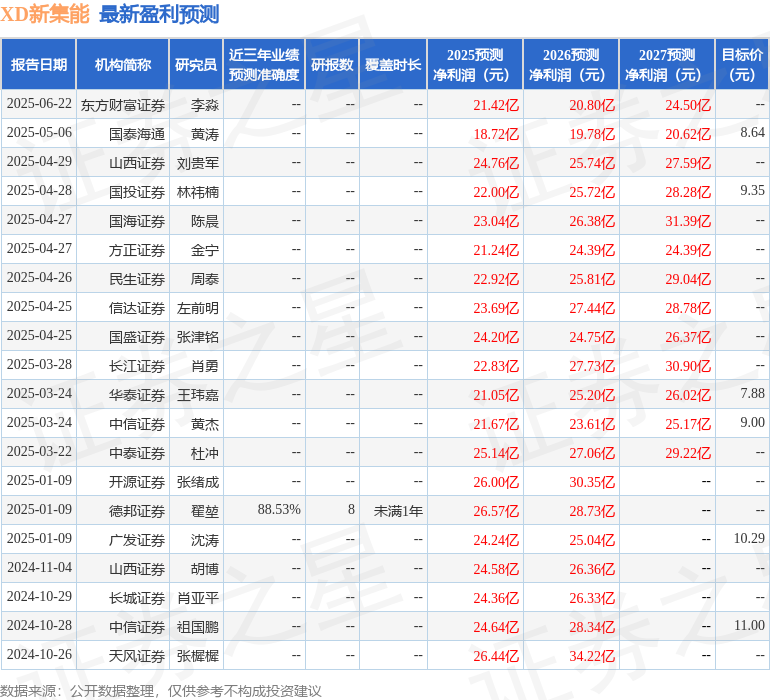
Task: Click the 报告日期 column header
Action: pyautogui.click(x=39, y=64)
